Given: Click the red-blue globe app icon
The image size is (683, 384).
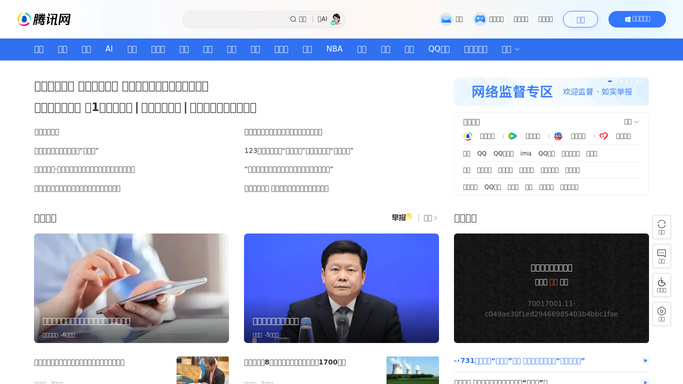Looking at the screenshot, I should (x=558, y=136).
